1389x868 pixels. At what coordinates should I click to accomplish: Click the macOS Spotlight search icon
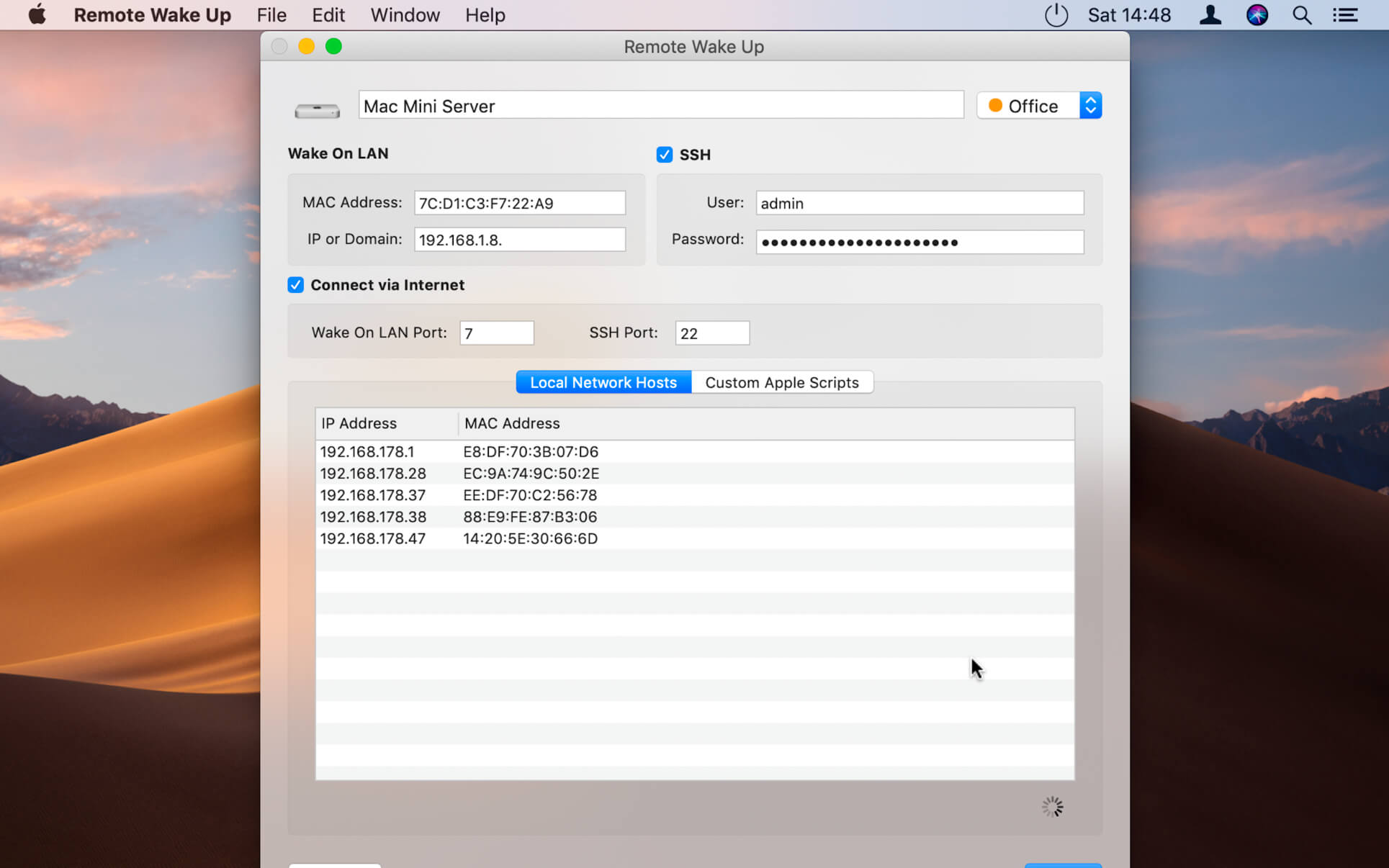tap(1303, 15)
